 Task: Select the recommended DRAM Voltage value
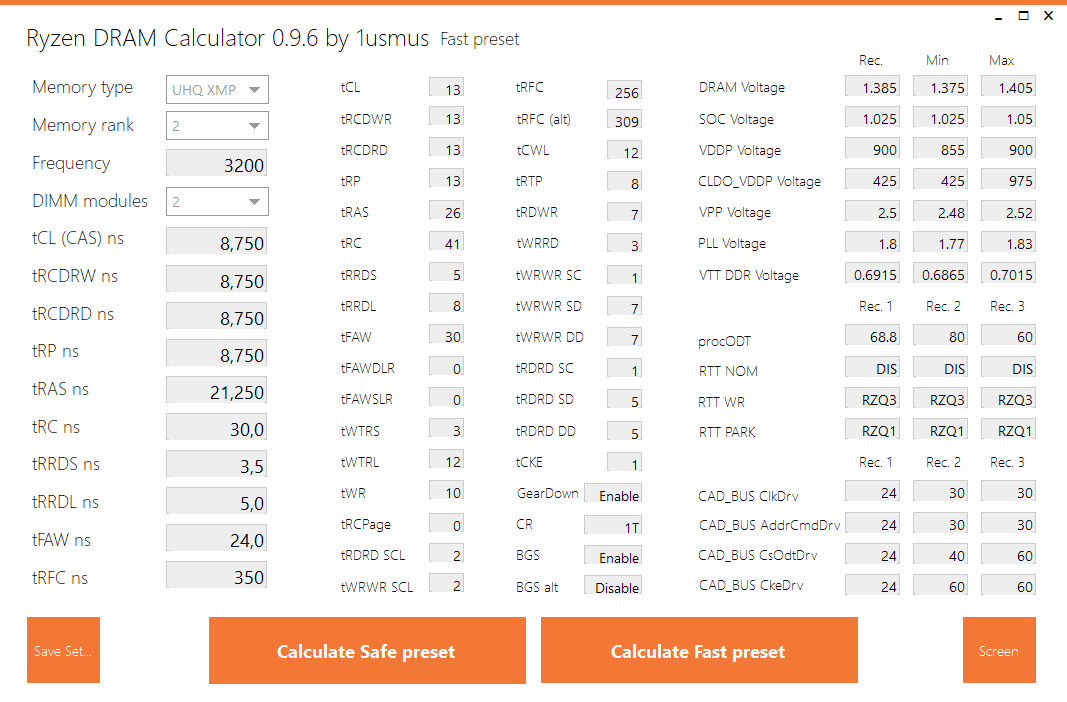[875, 88]
